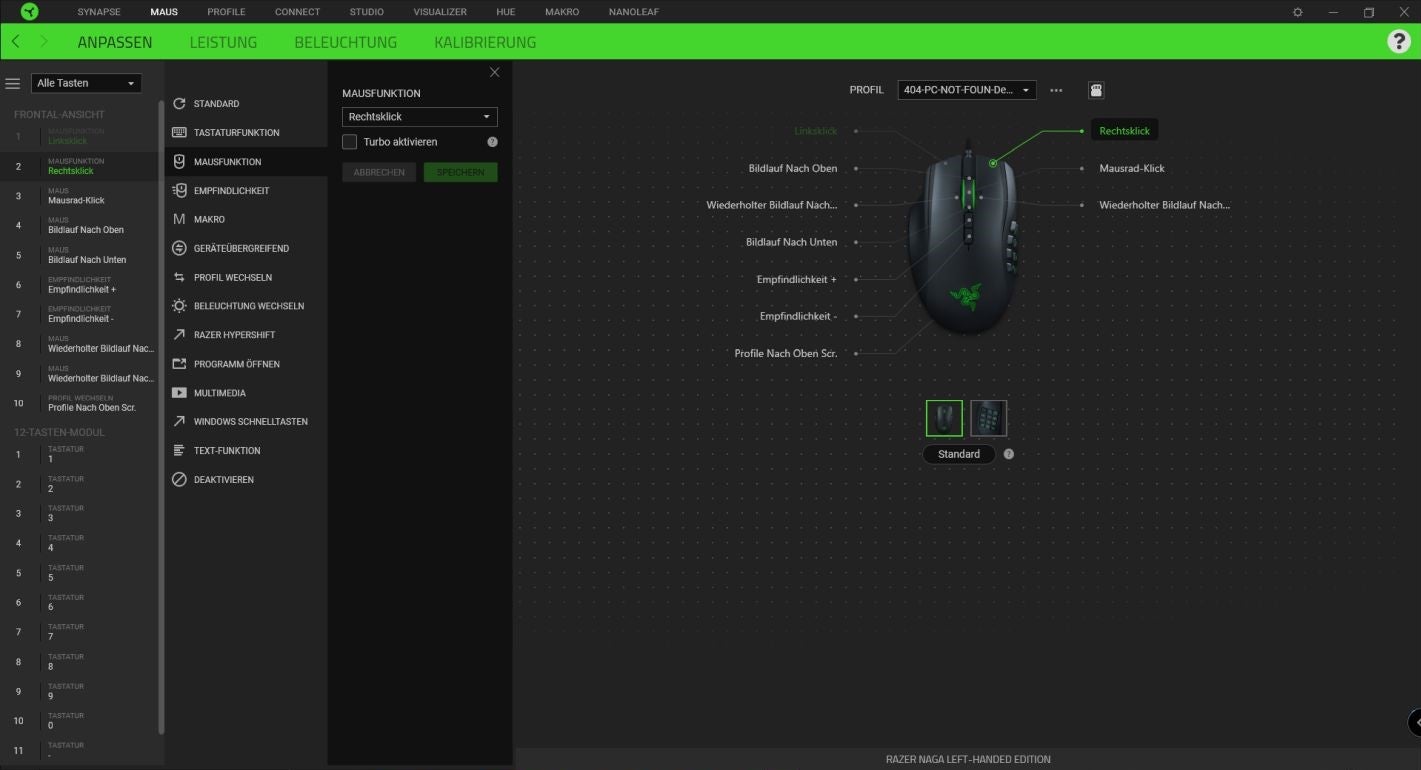Screen dimensions: 1421x770
Task: Select the Mausfunktion mouse icon
Action: 180,161
